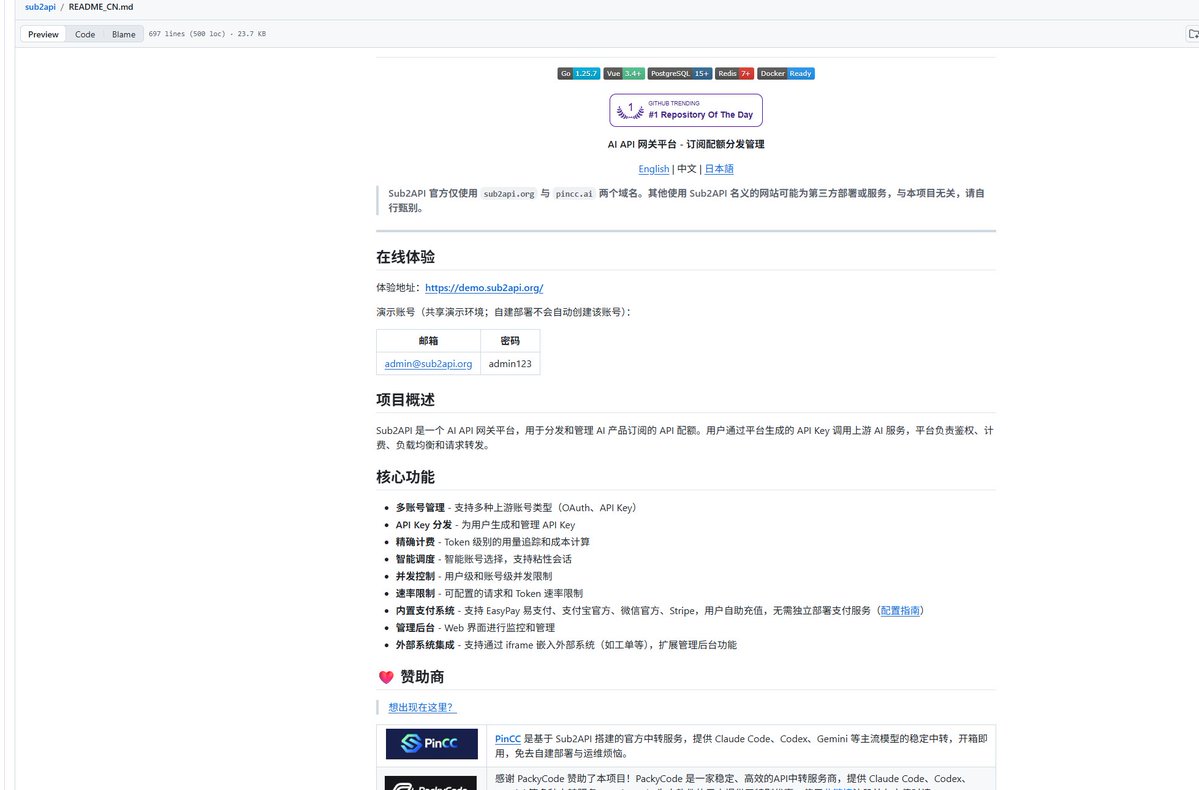This screenshot has width=1199, height=790.
Task: Open the 配置指南 payment setup guide
Action: point(899,609)
